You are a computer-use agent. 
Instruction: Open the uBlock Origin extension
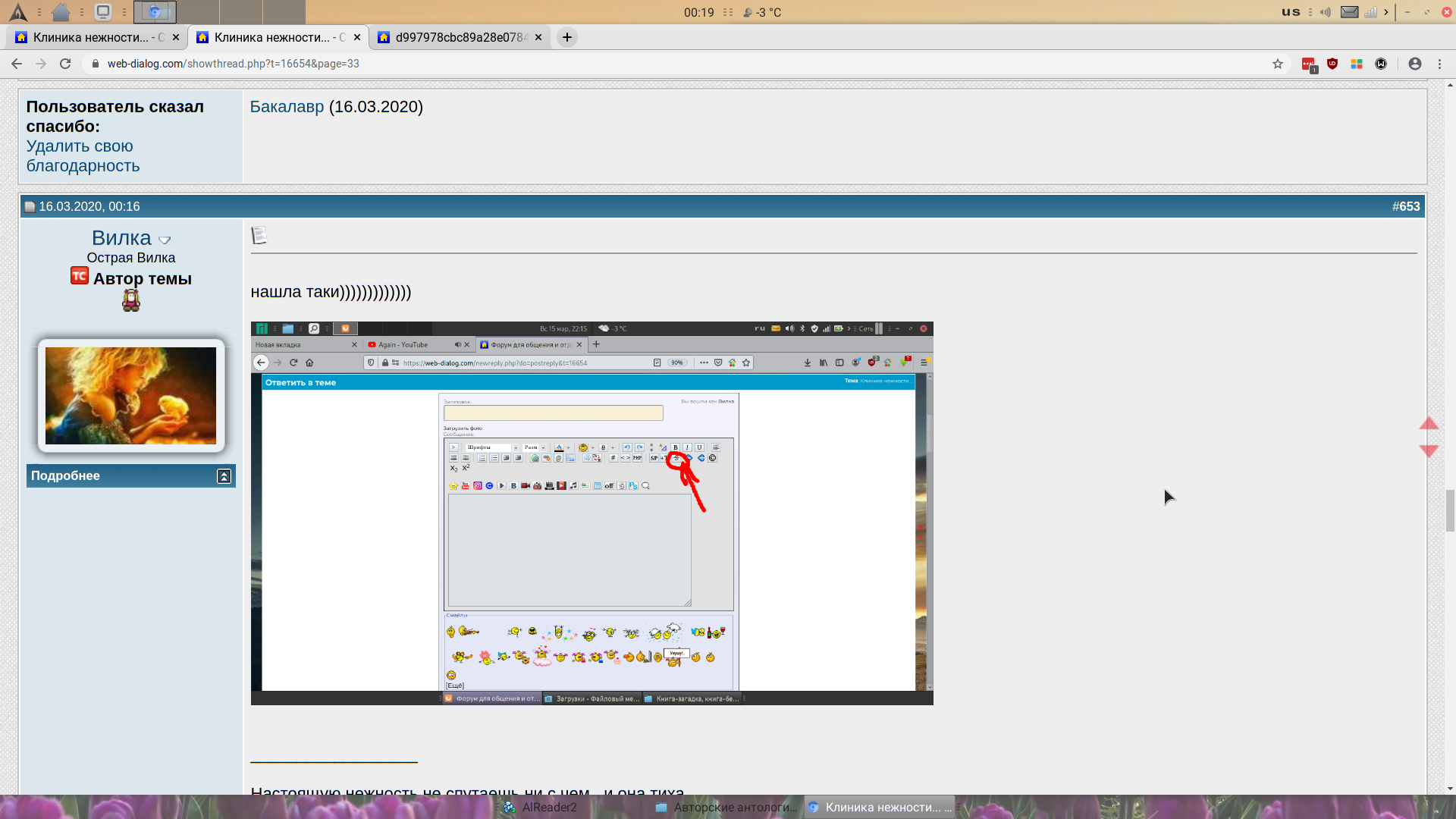[1332, 64]
